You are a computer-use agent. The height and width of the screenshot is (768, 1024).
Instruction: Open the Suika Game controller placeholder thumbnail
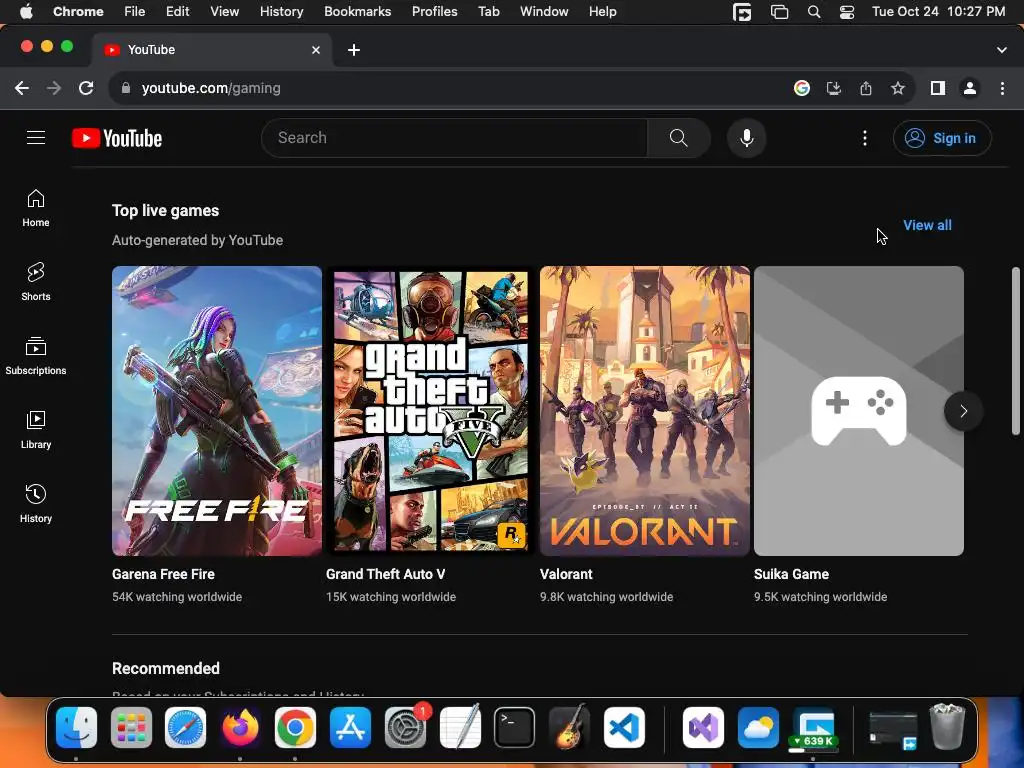pos(859,411)
